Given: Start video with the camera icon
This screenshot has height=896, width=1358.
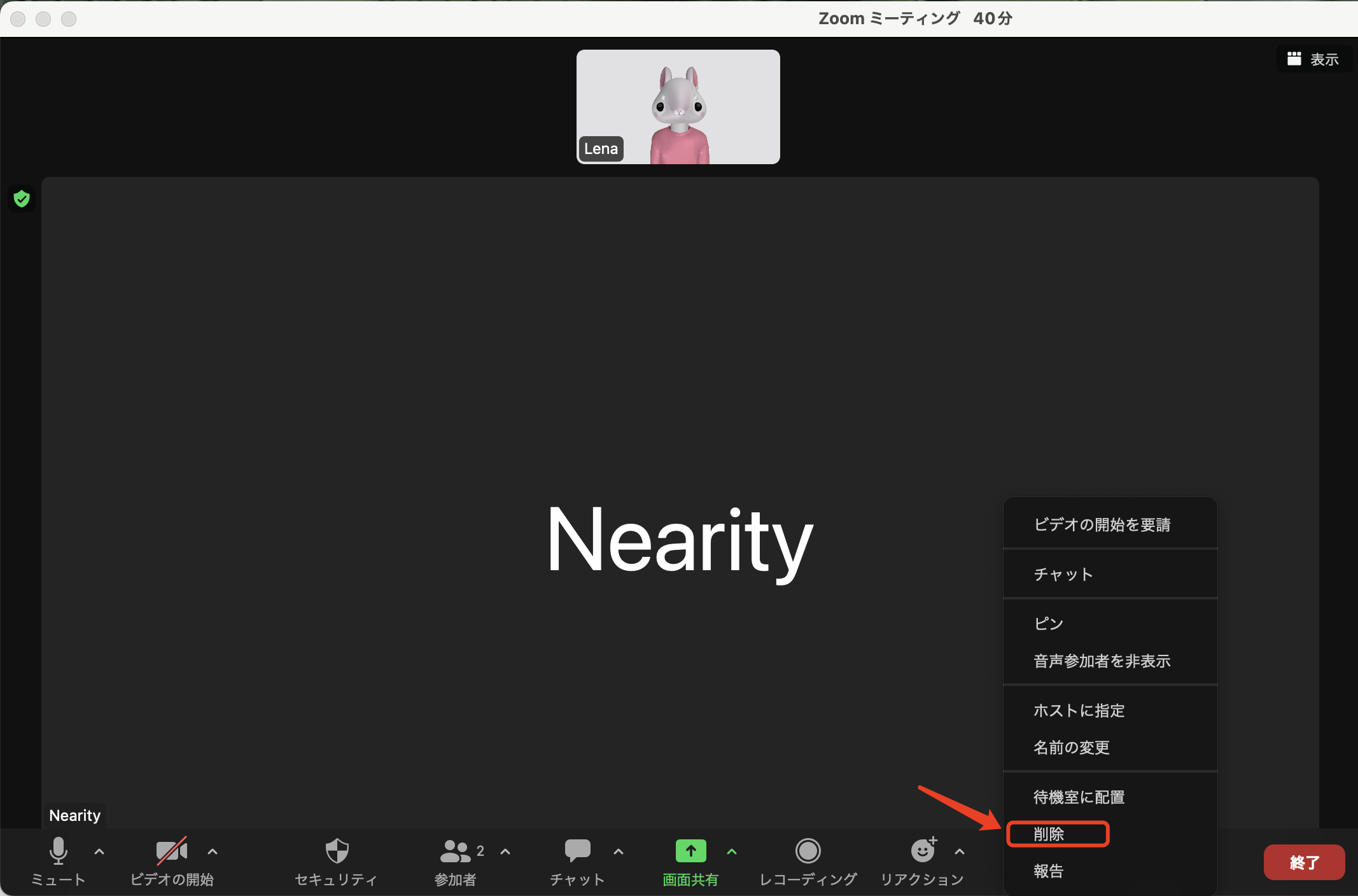Looking at the screenshot, I should pyautogui.click(x=172, y=851).
